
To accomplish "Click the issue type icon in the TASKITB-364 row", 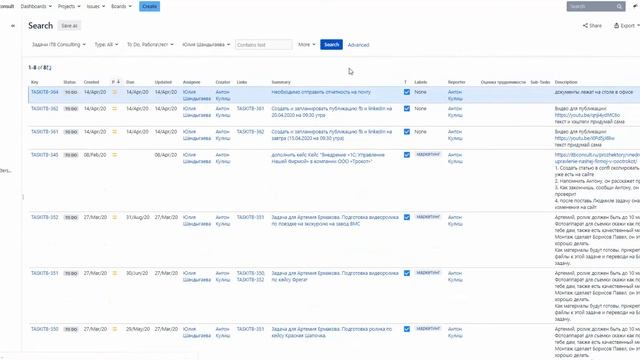I will 407,92.
